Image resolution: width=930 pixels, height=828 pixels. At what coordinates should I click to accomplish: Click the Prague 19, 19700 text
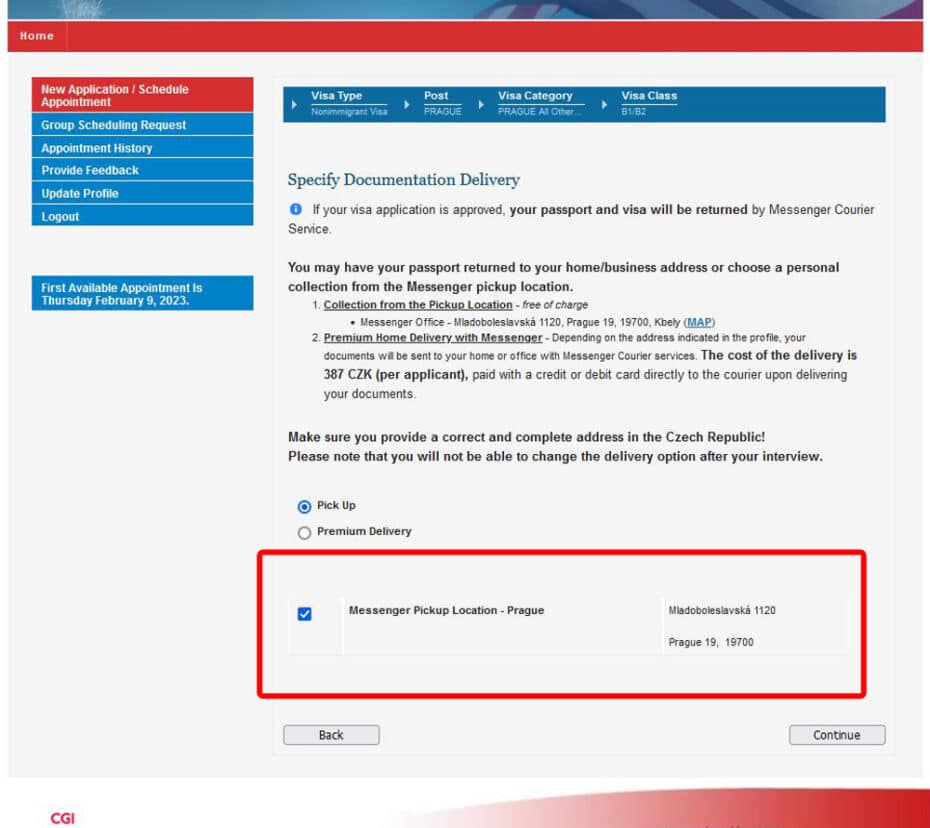(x=711, y=642)
